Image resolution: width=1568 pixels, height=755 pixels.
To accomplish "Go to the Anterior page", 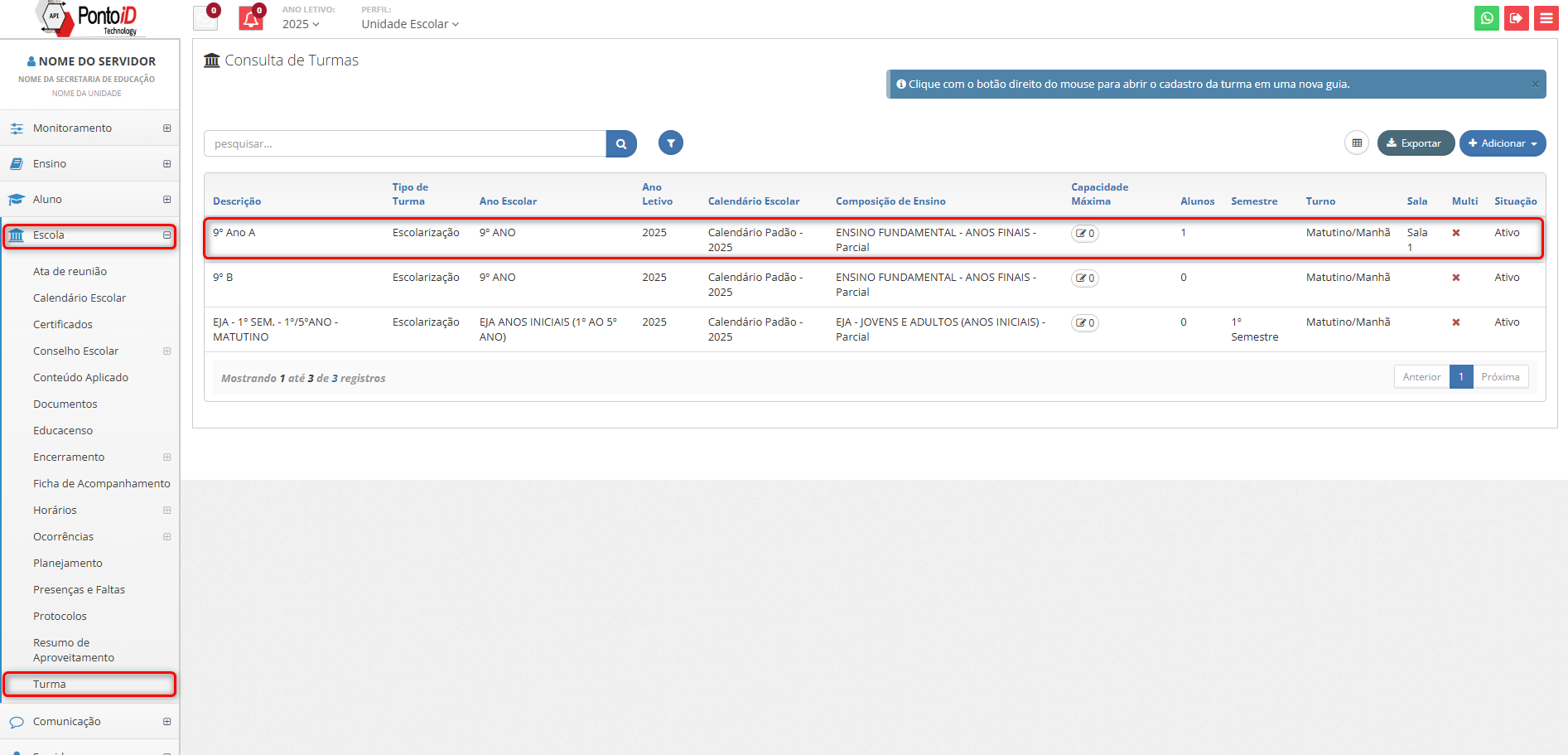I will click(x=1421, y=377).
